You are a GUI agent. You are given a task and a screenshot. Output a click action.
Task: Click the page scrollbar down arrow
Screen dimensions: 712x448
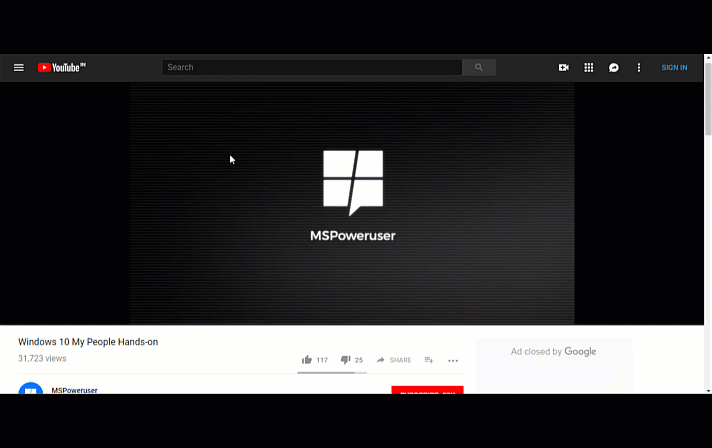pos(708,390)
